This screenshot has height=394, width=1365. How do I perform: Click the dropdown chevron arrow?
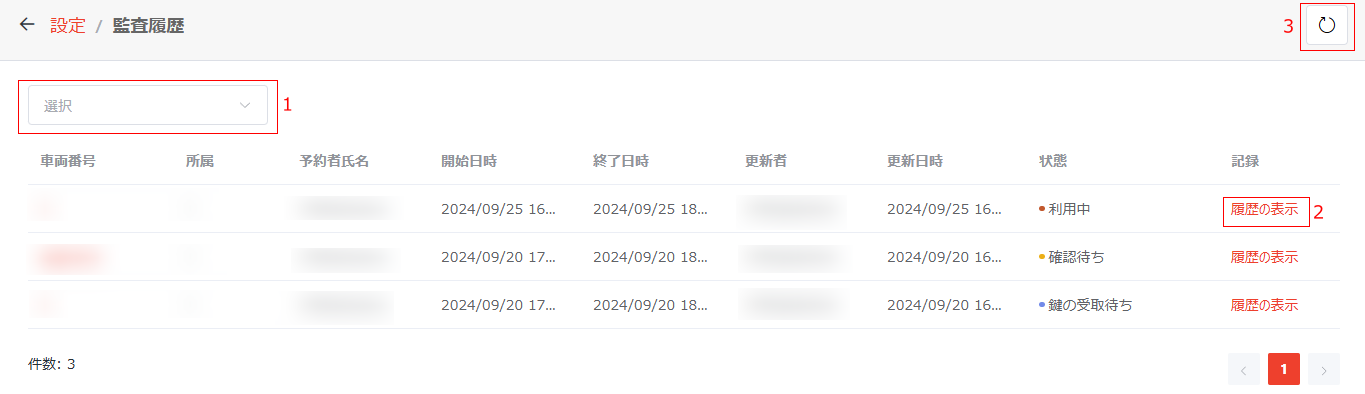point(245,105)
